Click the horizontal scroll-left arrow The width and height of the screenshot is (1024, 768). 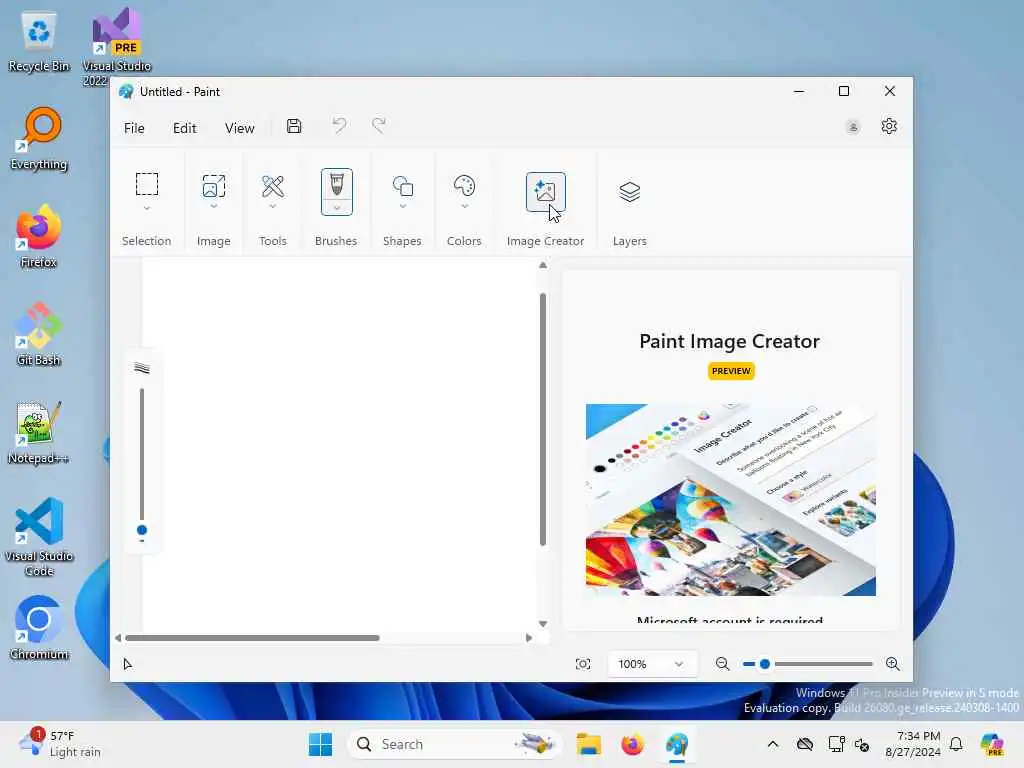pos(118,638)
